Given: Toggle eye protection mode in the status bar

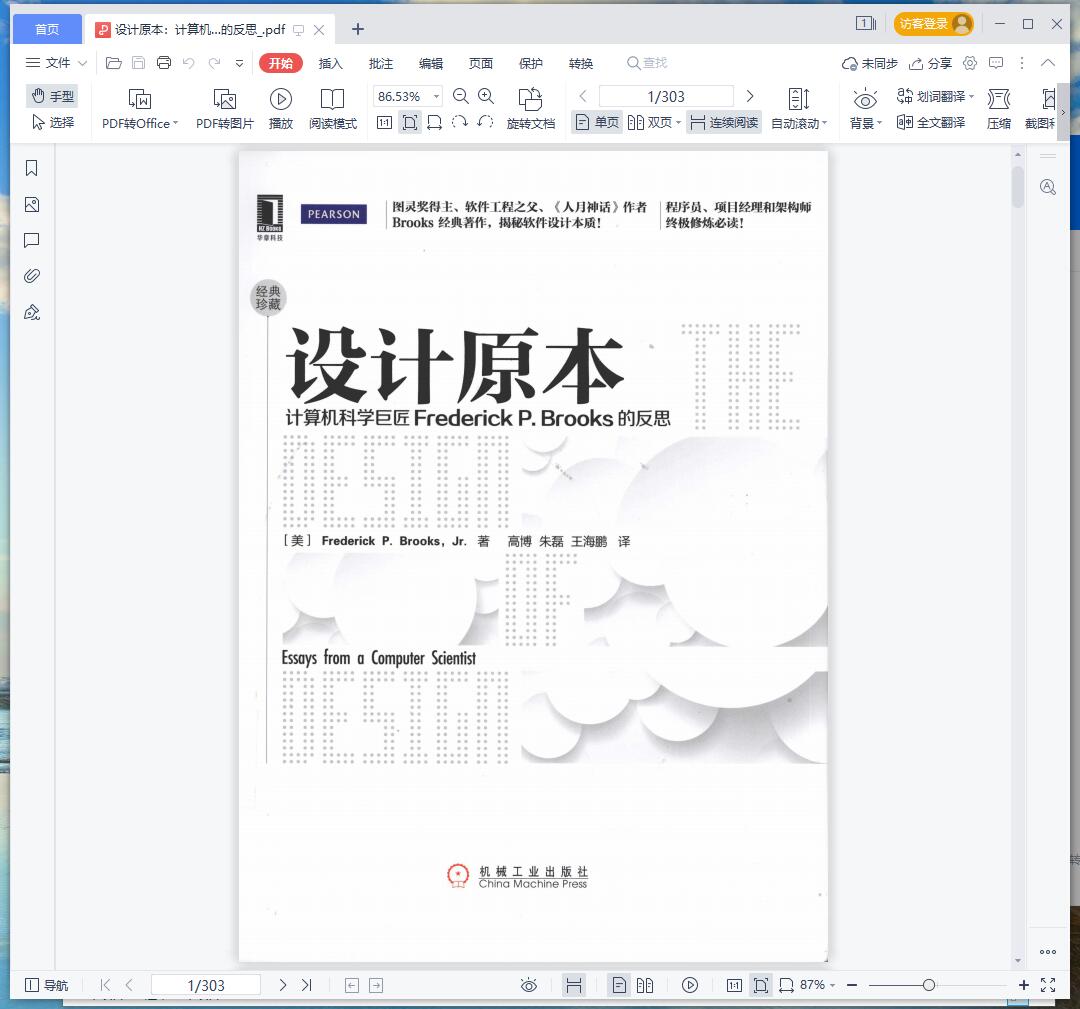Looking at the screenshot, I should coord(528,985).
